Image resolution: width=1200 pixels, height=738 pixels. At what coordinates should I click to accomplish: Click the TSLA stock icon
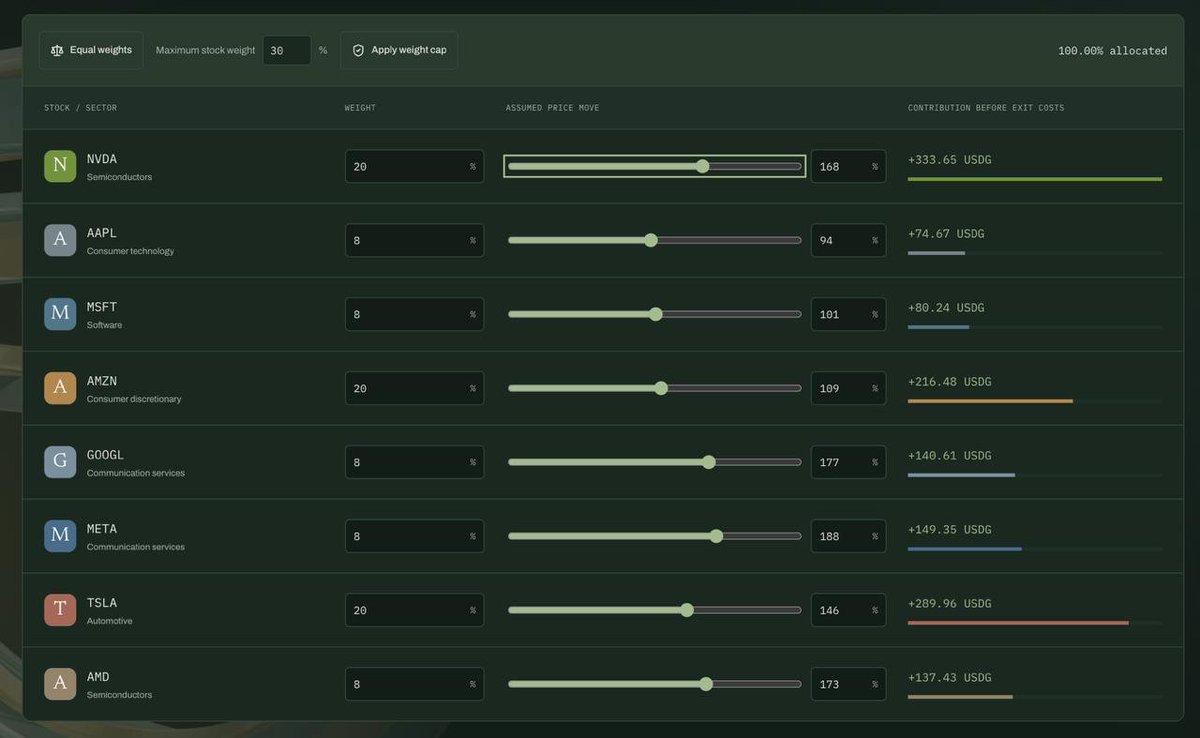point(60,610)
